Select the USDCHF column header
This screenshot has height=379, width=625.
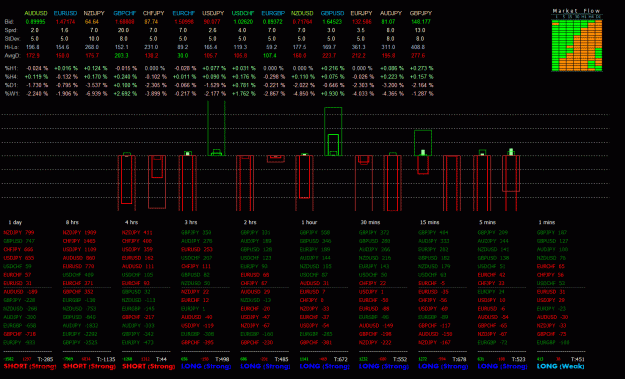click(x=243, y=13)
